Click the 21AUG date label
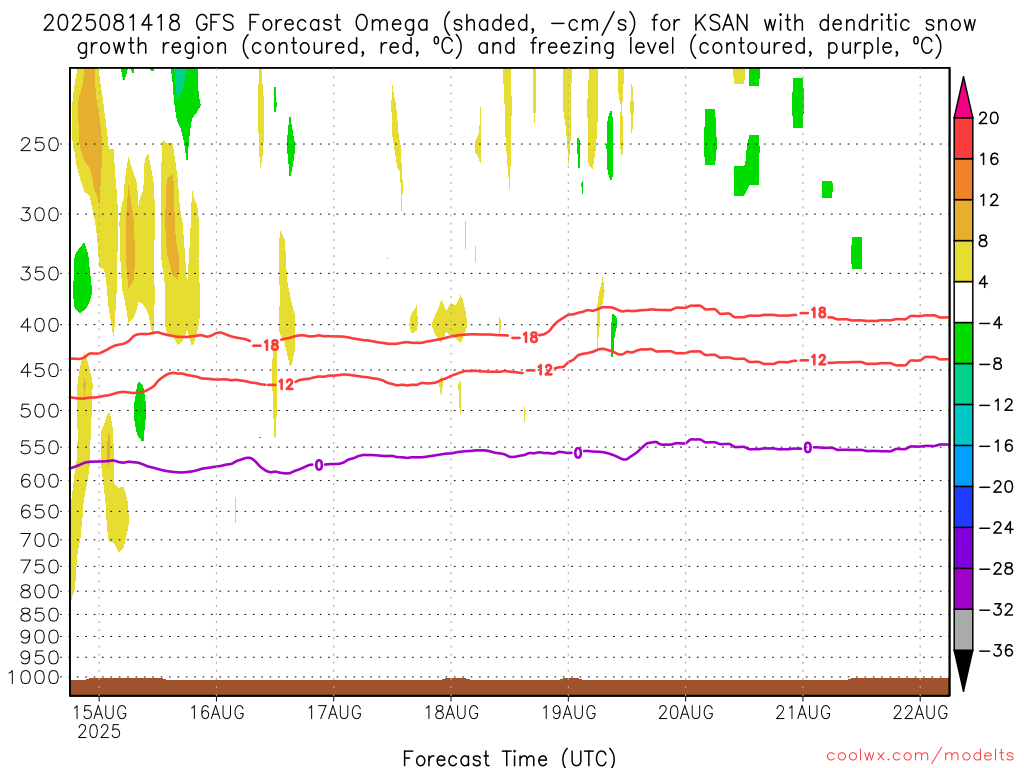The height and width of the screenshot is (768, 1024). coord(803,712)
